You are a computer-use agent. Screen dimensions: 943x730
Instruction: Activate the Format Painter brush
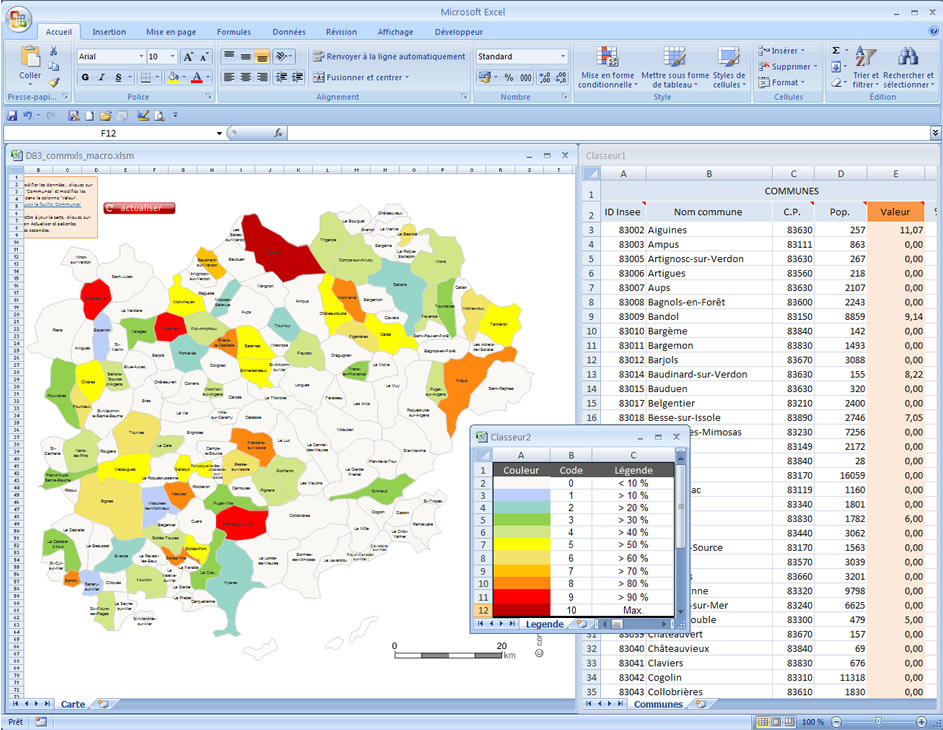pyautogui.click(x=54, y=82)
